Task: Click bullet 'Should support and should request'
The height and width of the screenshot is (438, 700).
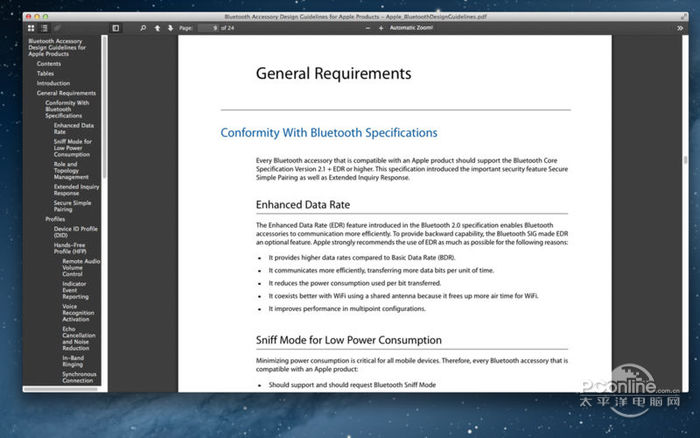Action: coord(352,385)
